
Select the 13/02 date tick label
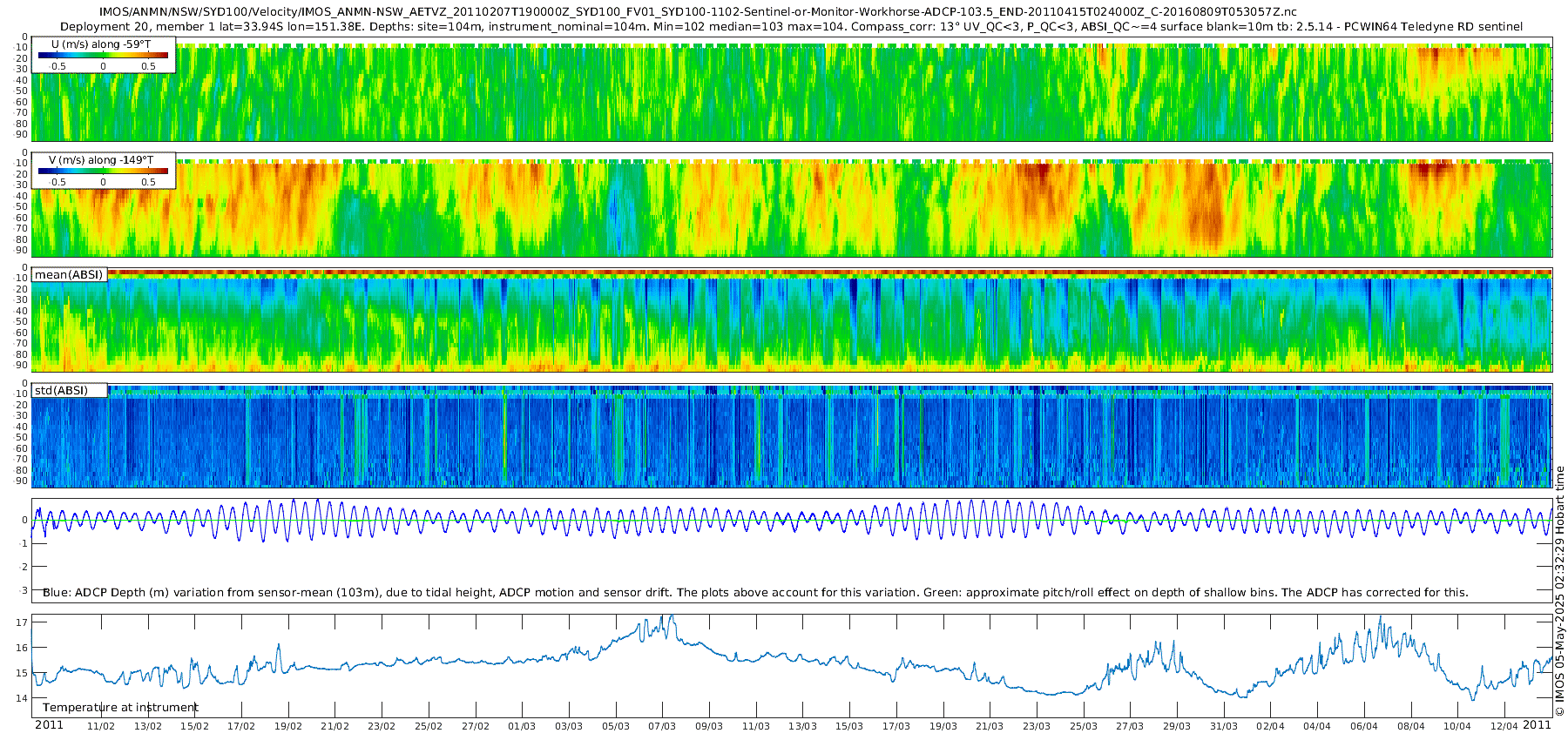tap(148, 726)
